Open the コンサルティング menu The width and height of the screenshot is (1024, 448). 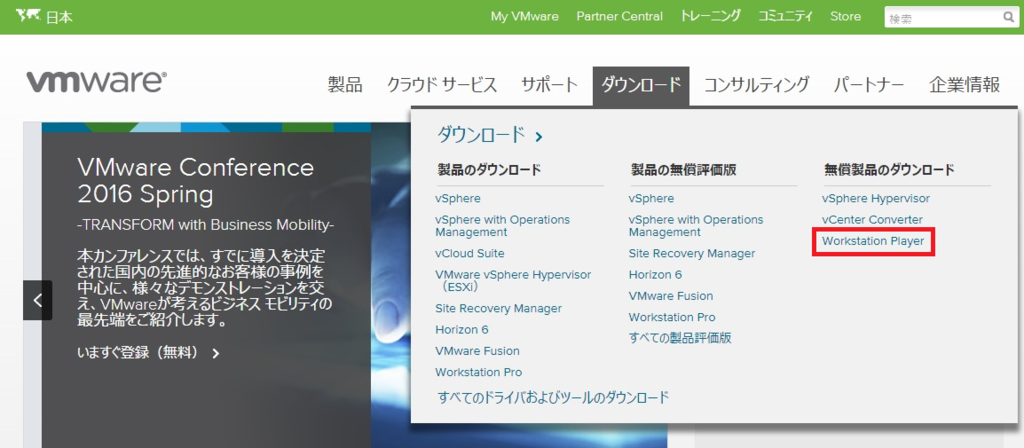pyautogui.click(x=756, y=85)
